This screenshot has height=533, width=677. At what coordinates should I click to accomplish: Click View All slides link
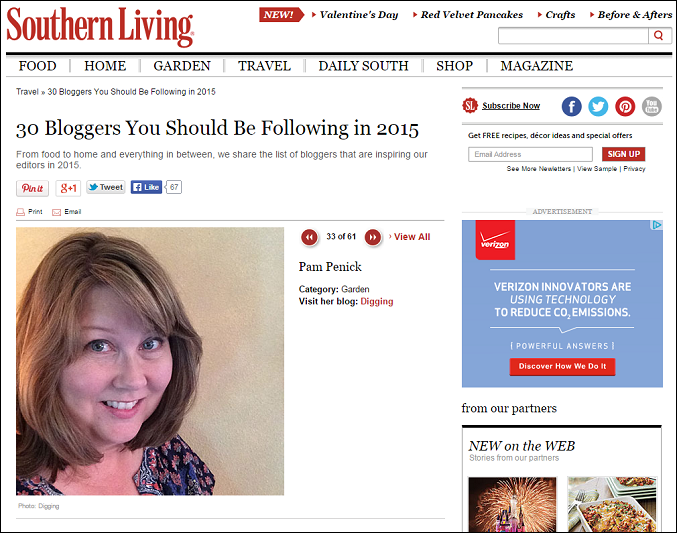coord(412,237)
